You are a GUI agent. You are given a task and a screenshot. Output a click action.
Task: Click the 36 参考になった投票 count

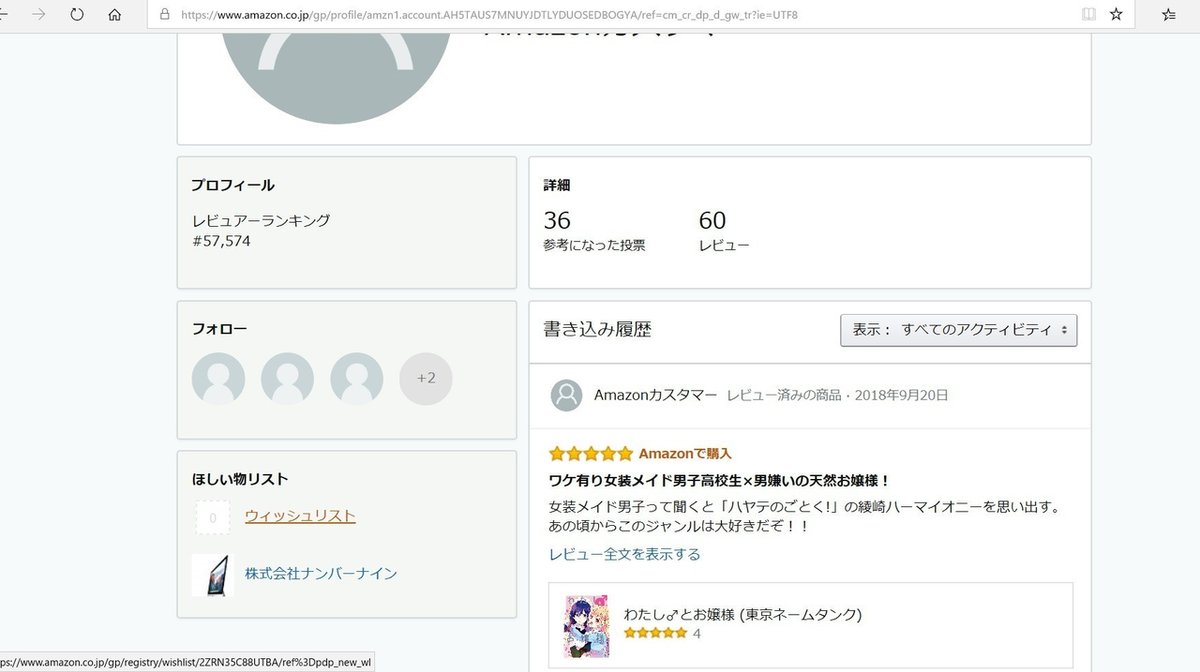594,231
